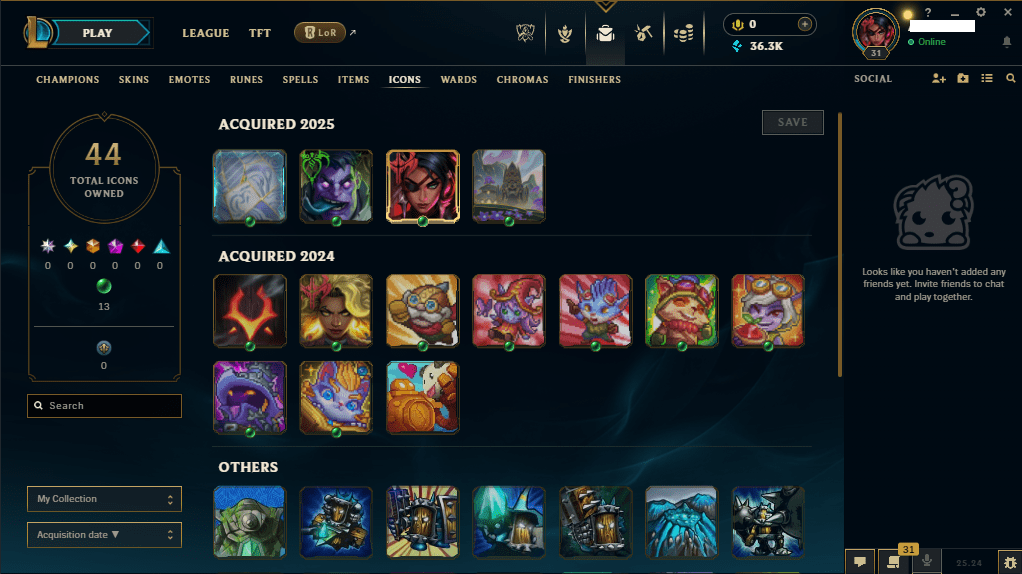This screenshot has height=574, width=1022.
Task: Click the add friend folder icon
Action: point(963,79)
